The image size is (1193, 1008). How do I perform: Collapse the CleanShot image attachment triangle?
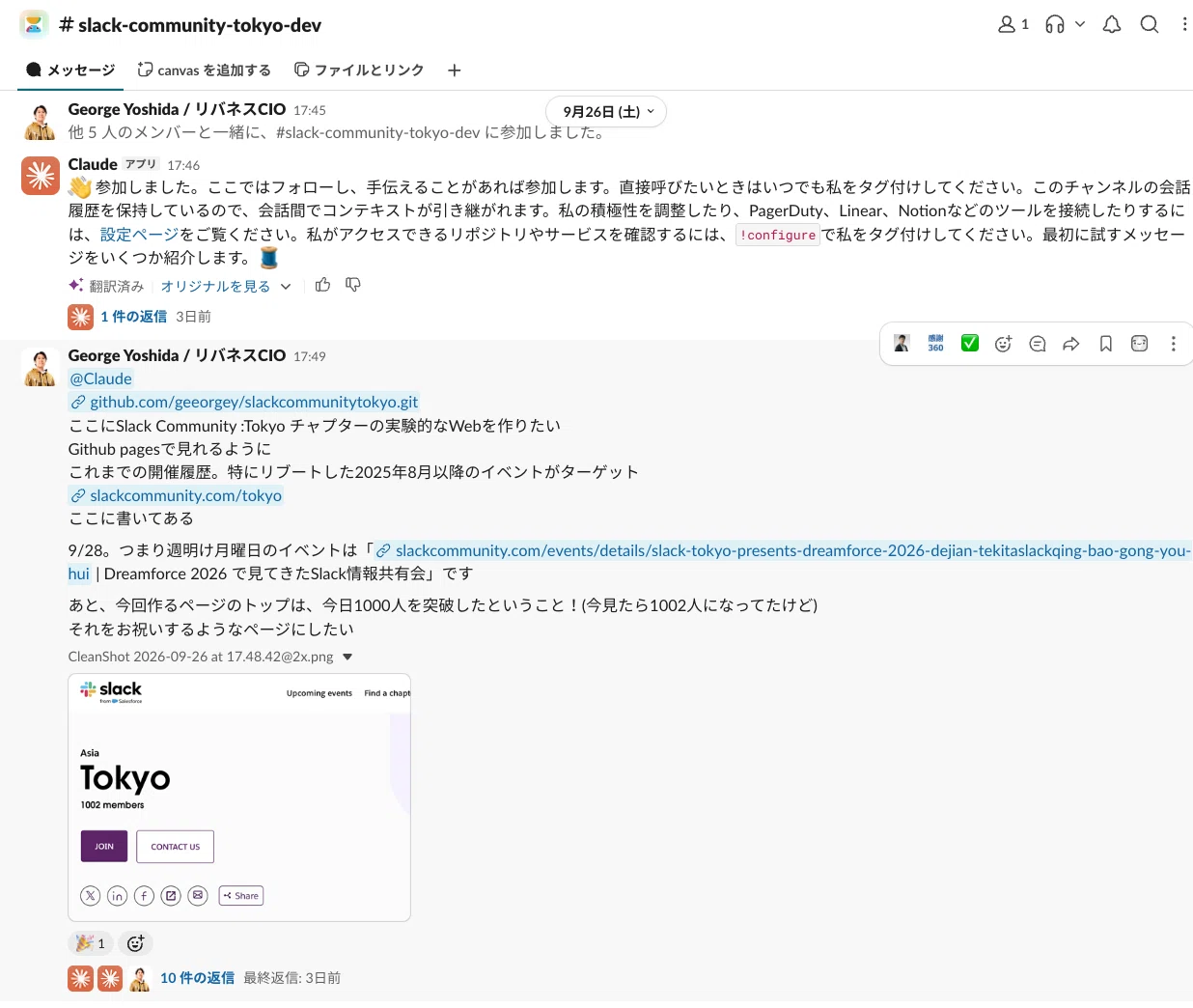tap(347, 657)
